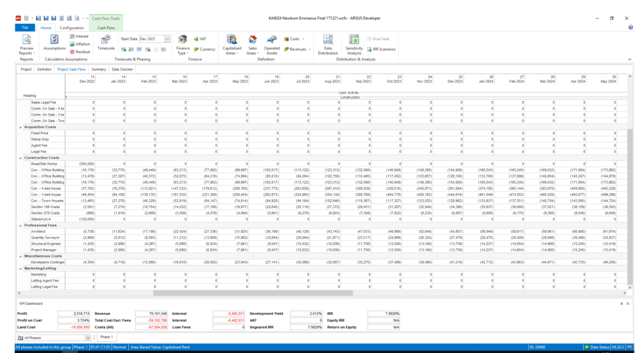Open the Help icon at top right
Screen dimensions: 643x362
tap(630, 27)
